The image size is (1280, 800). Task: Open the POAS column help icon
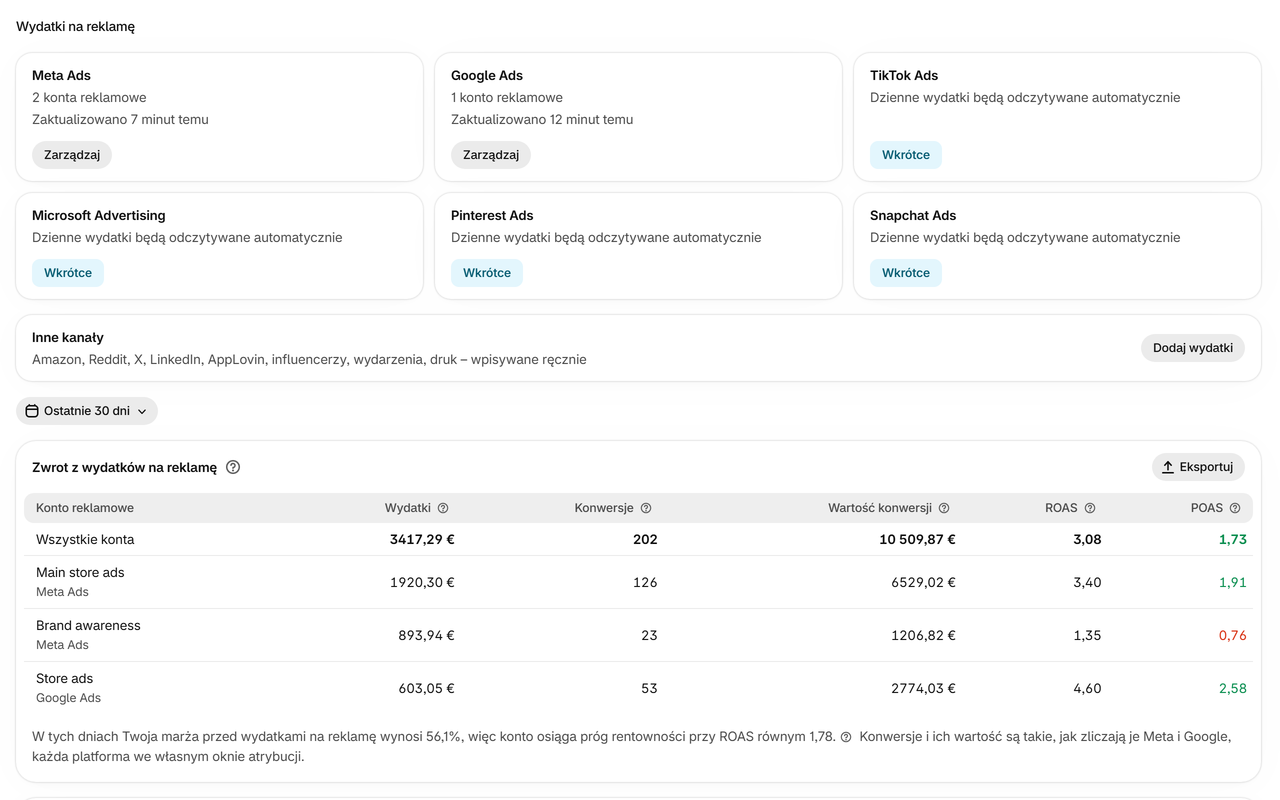point(1235,508)
